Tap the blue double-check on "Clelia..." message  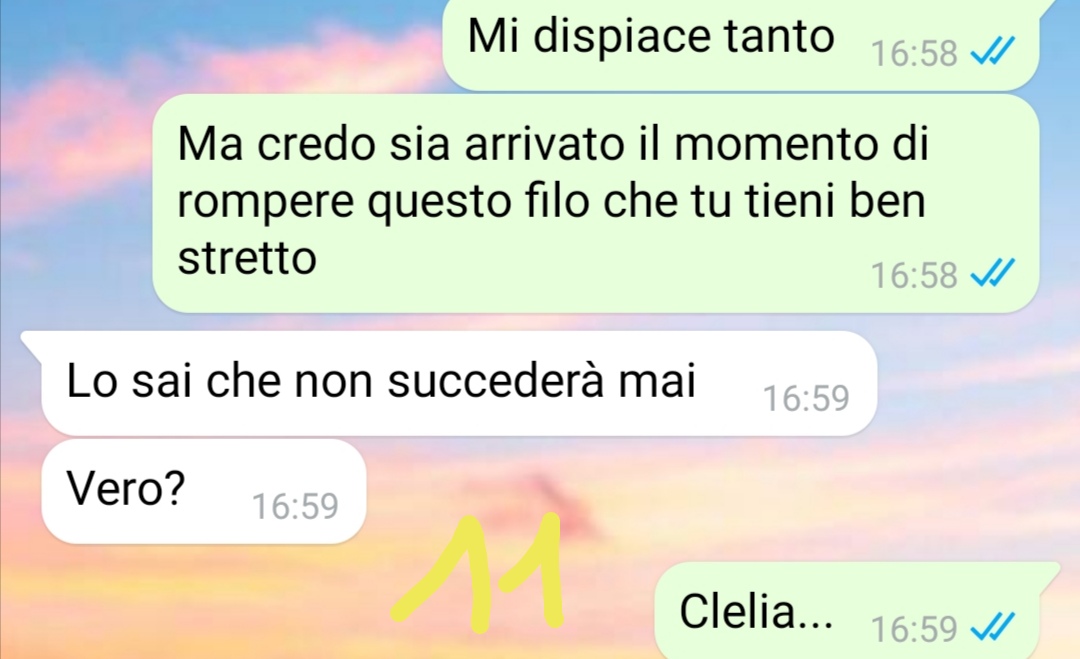pyautogui.click(x=993, y=627)
